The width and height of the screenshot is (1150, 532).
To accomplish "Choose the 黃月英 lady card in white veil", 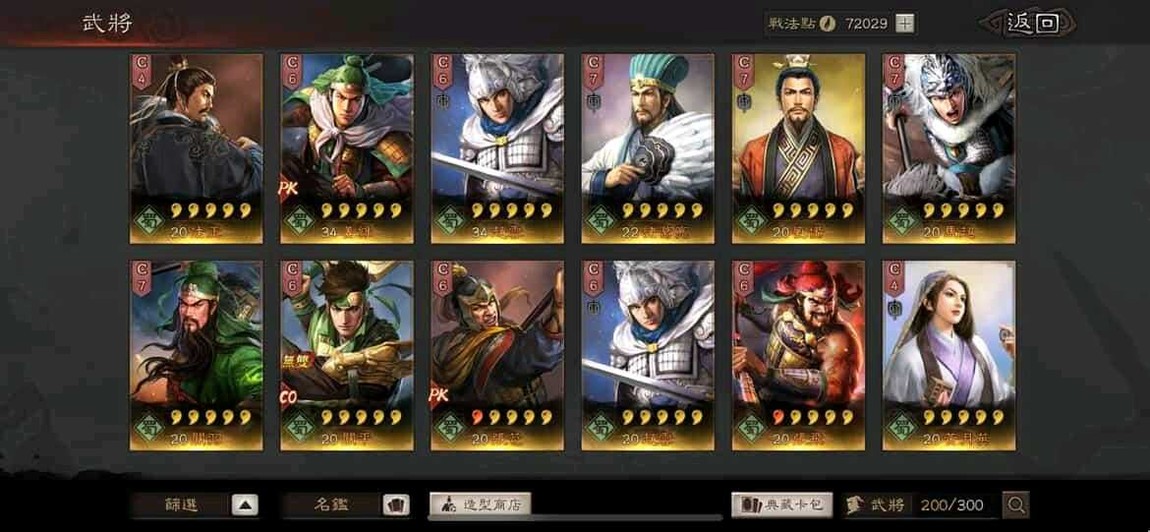I will (949, 356).
